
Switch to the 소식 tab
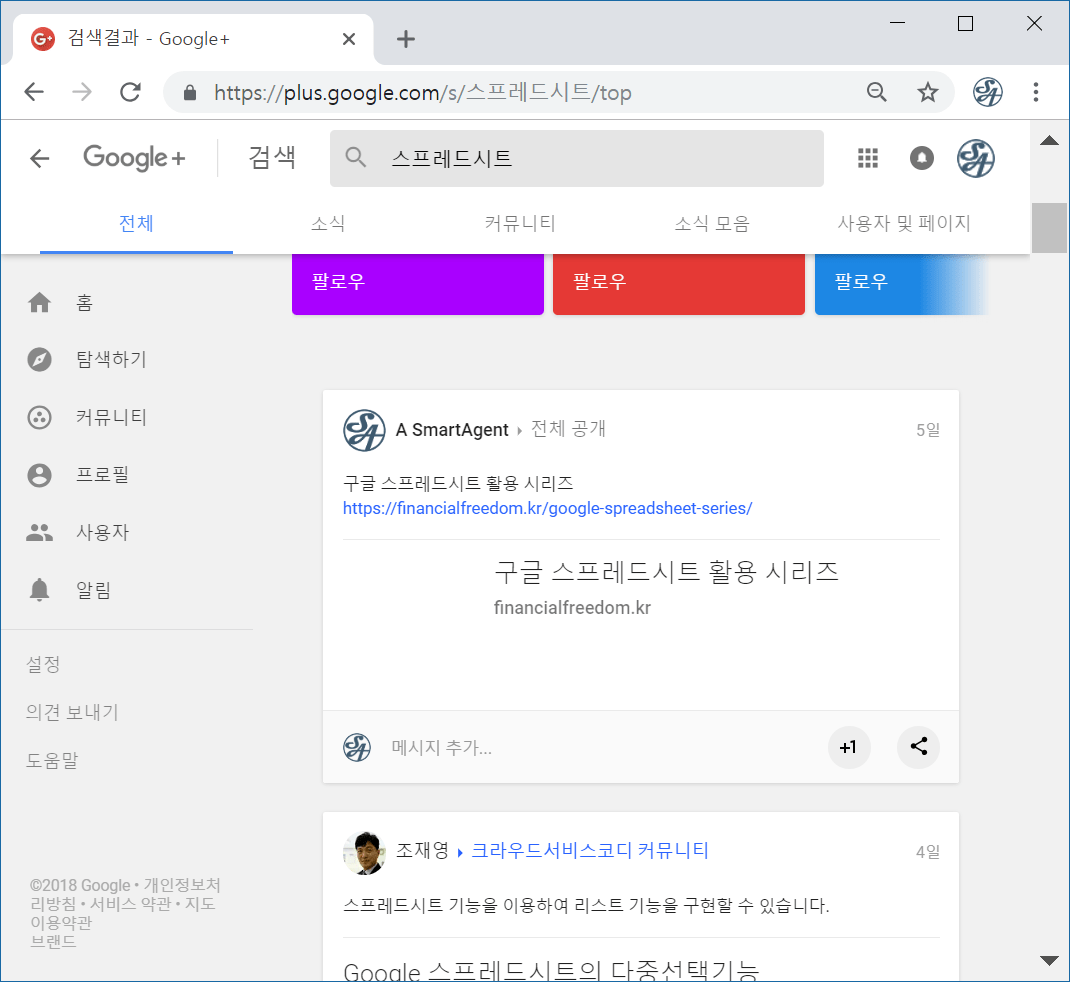328,224
